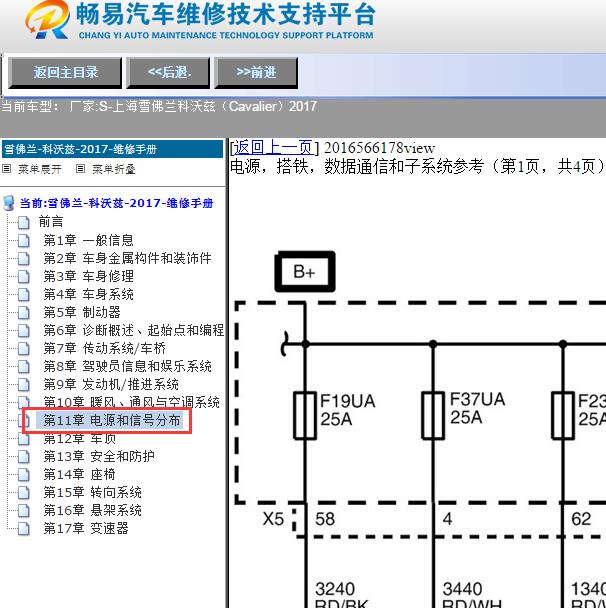Click the page icon beside 第12章
The height and width of the screenshot is (608, 606).
(24, 439)
